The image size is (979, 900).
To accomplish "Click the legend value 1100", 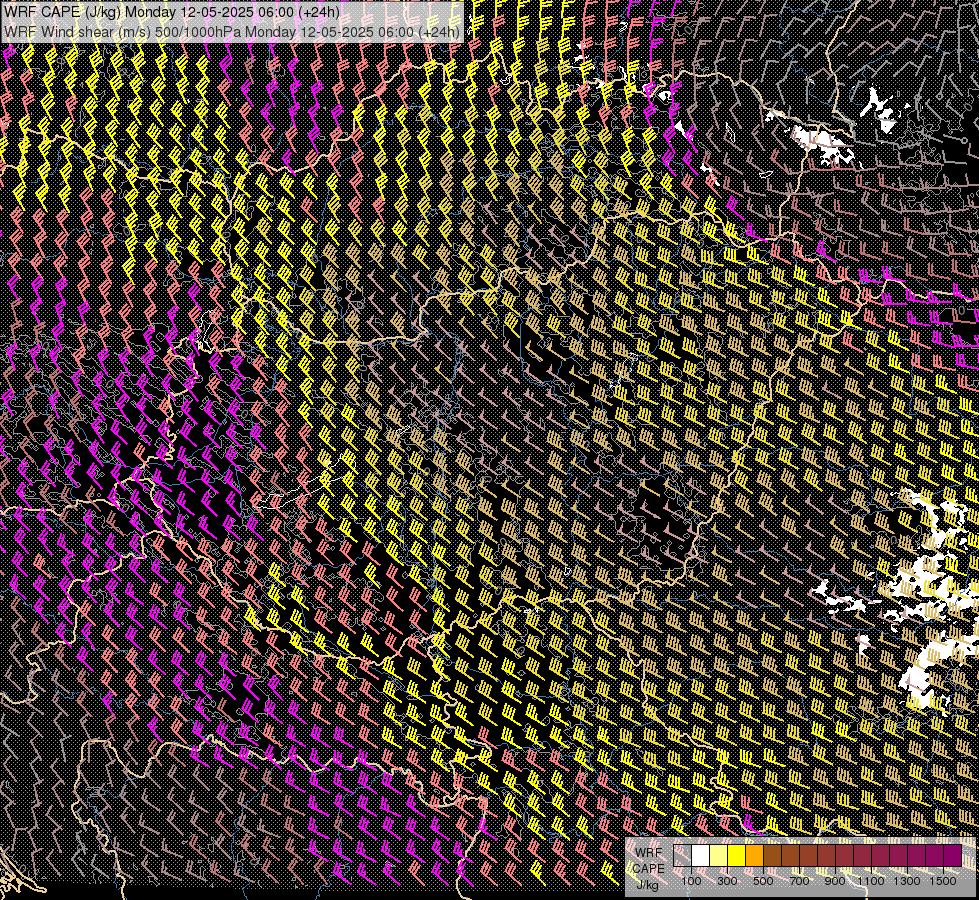I will coord(871,881).
